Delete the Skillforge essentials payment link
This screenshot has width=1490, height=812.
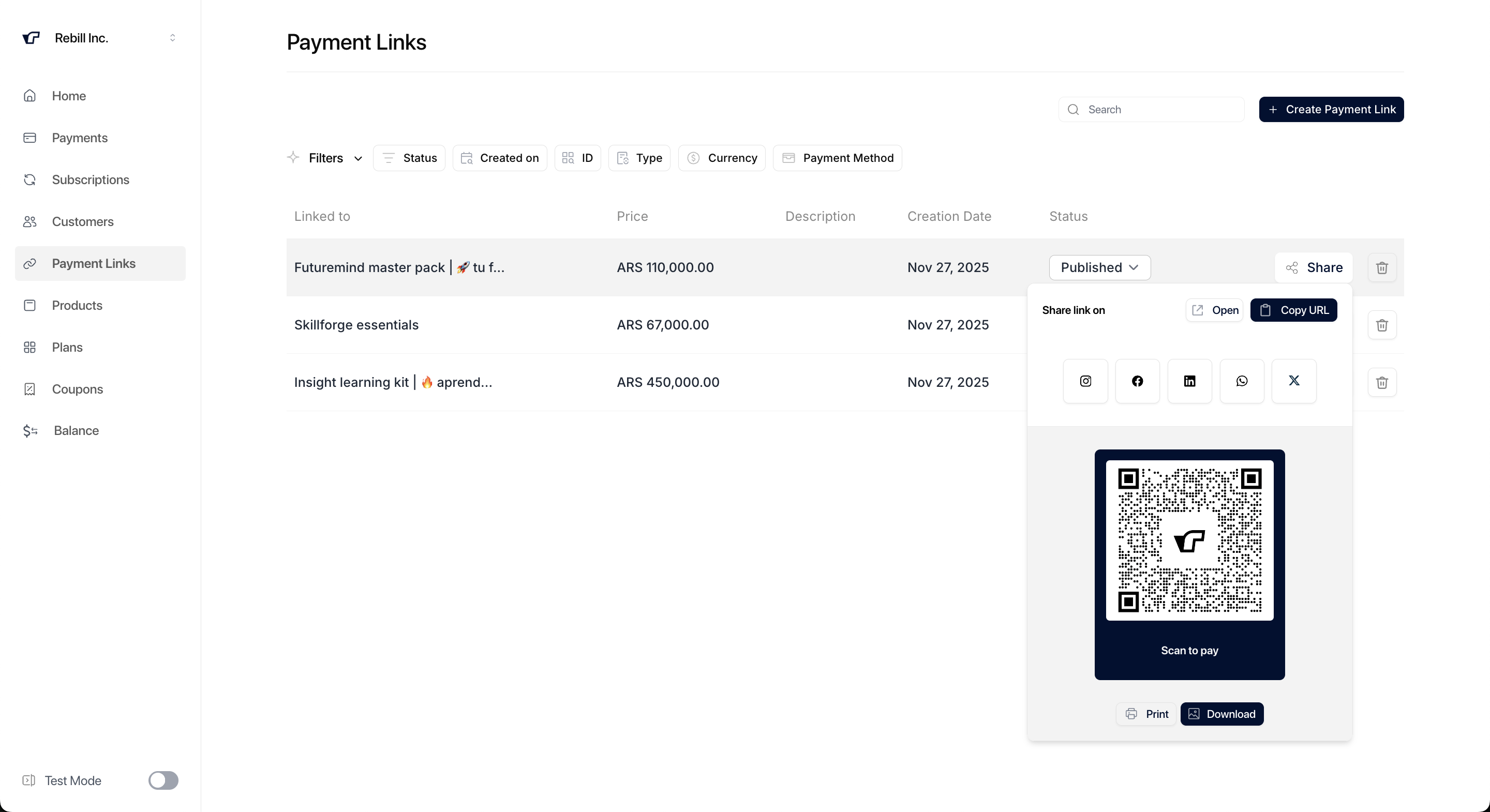point(1382,324)
